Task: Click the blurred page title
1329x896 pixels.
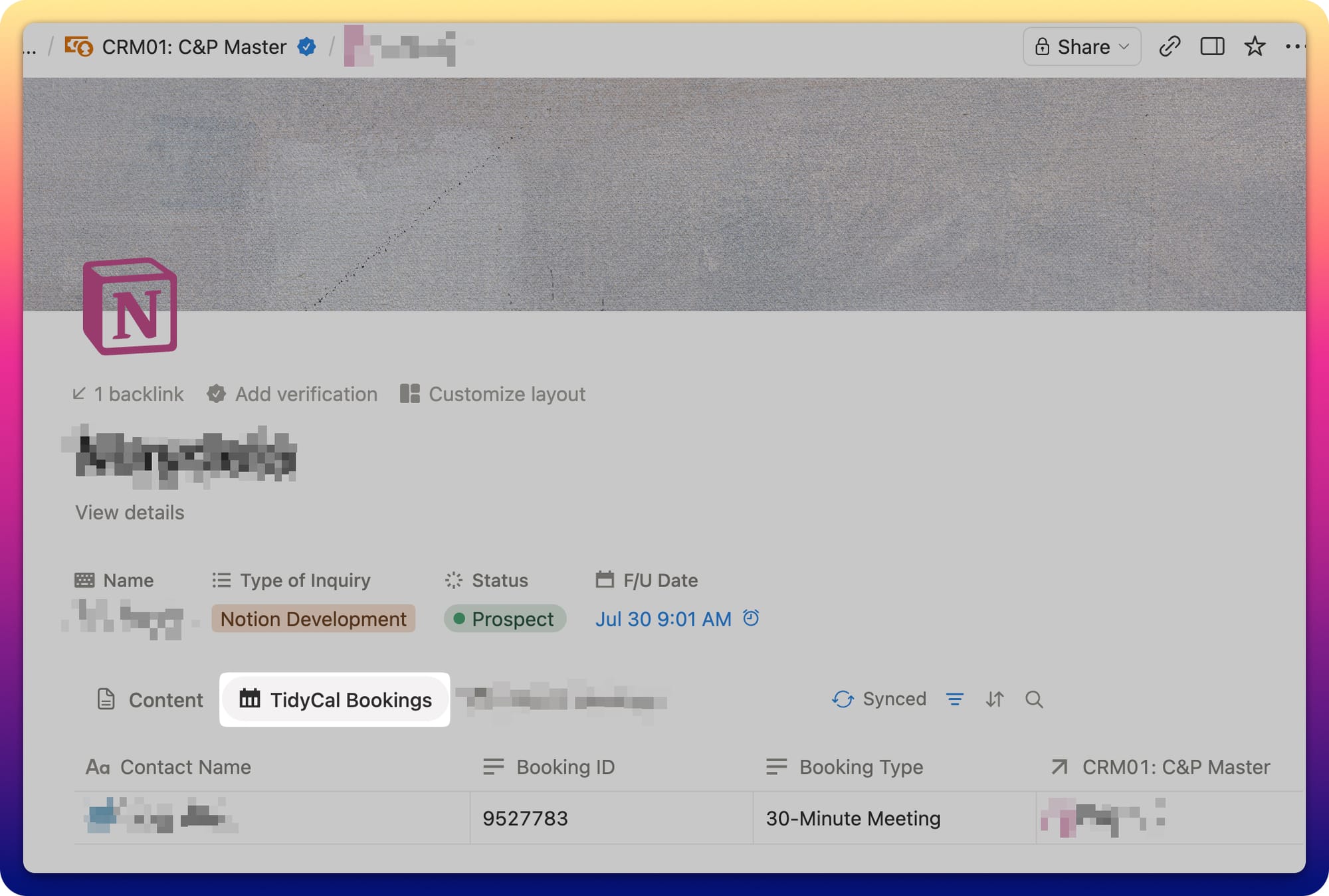Action: point(179,458)
